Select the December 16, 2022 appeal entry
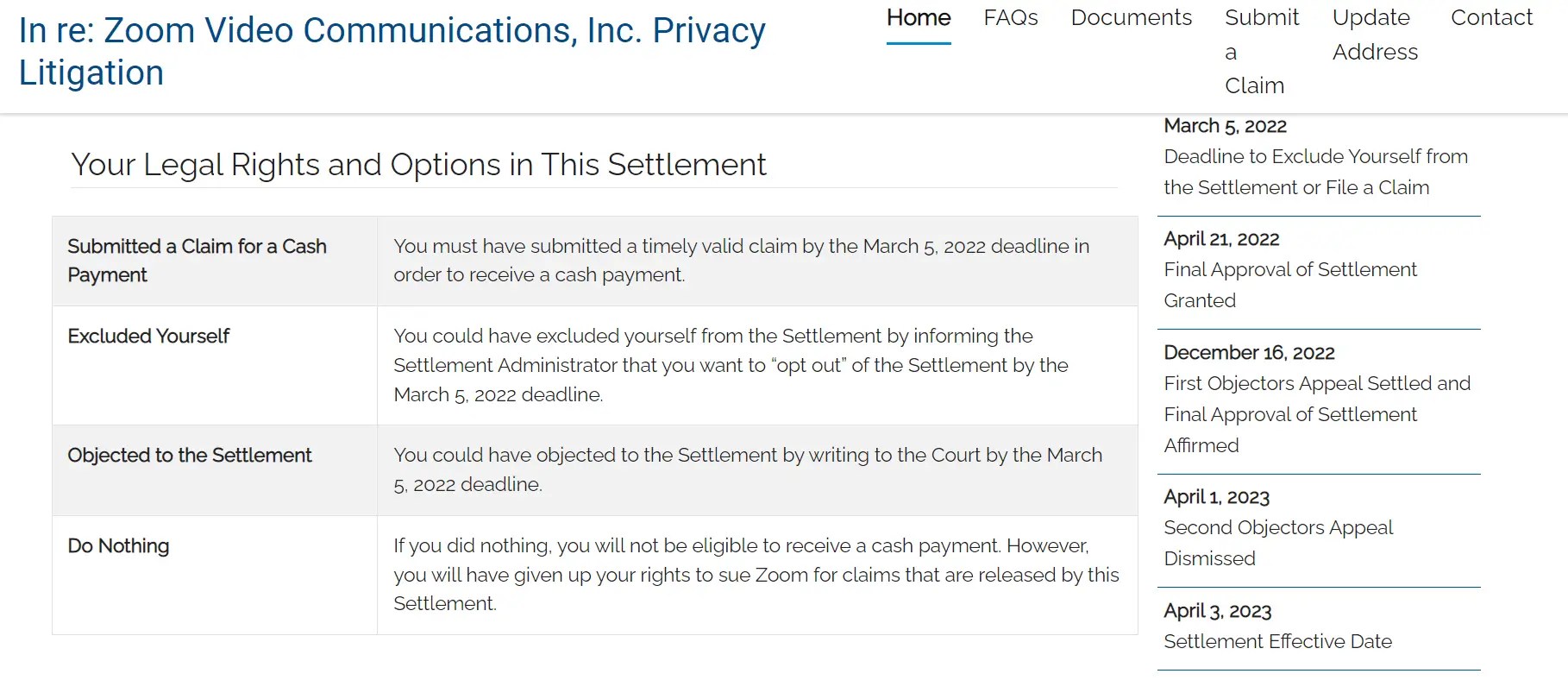Image resolution: width=1568 pixels, height=680 pixels. [x=1248, y=353]
